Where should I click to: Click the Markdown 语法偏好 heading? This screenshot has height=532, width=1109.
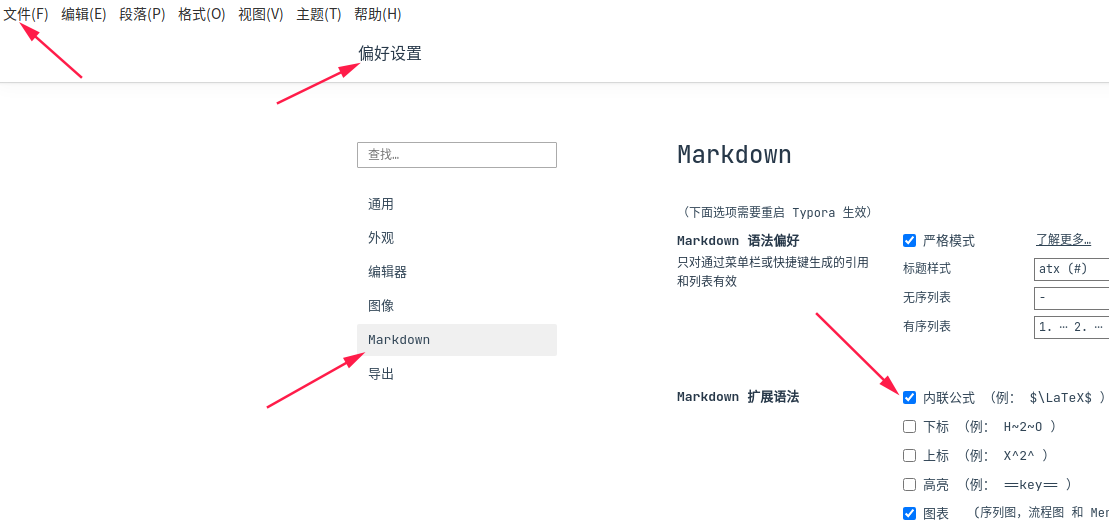(738, 241)
